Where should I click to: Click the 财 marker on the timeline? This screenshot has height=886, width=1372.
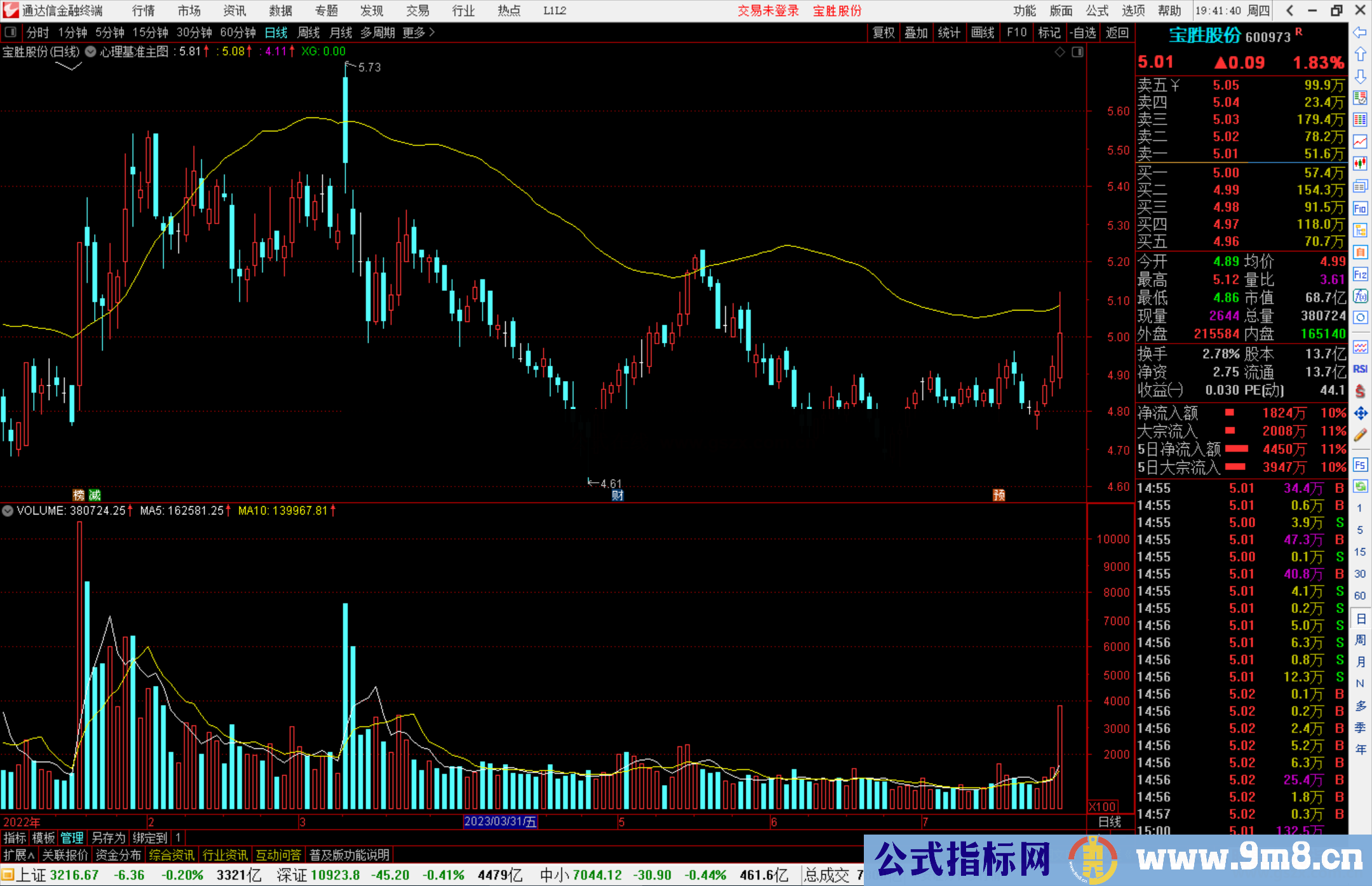[x=617, y=495]
